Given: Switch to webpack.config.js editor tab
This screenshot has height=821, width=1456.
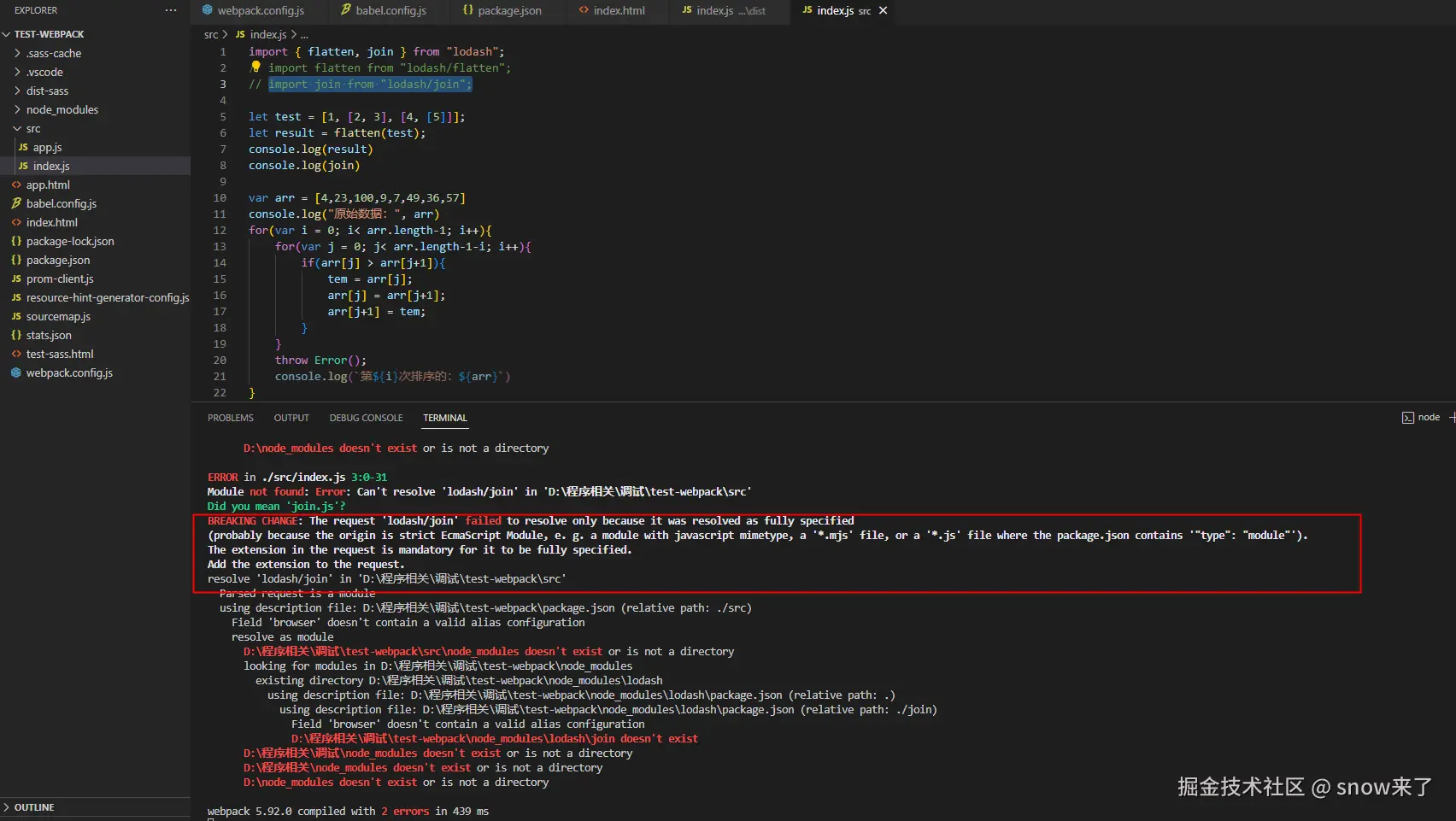Looking at the screenshot, I should pos(259,11).
